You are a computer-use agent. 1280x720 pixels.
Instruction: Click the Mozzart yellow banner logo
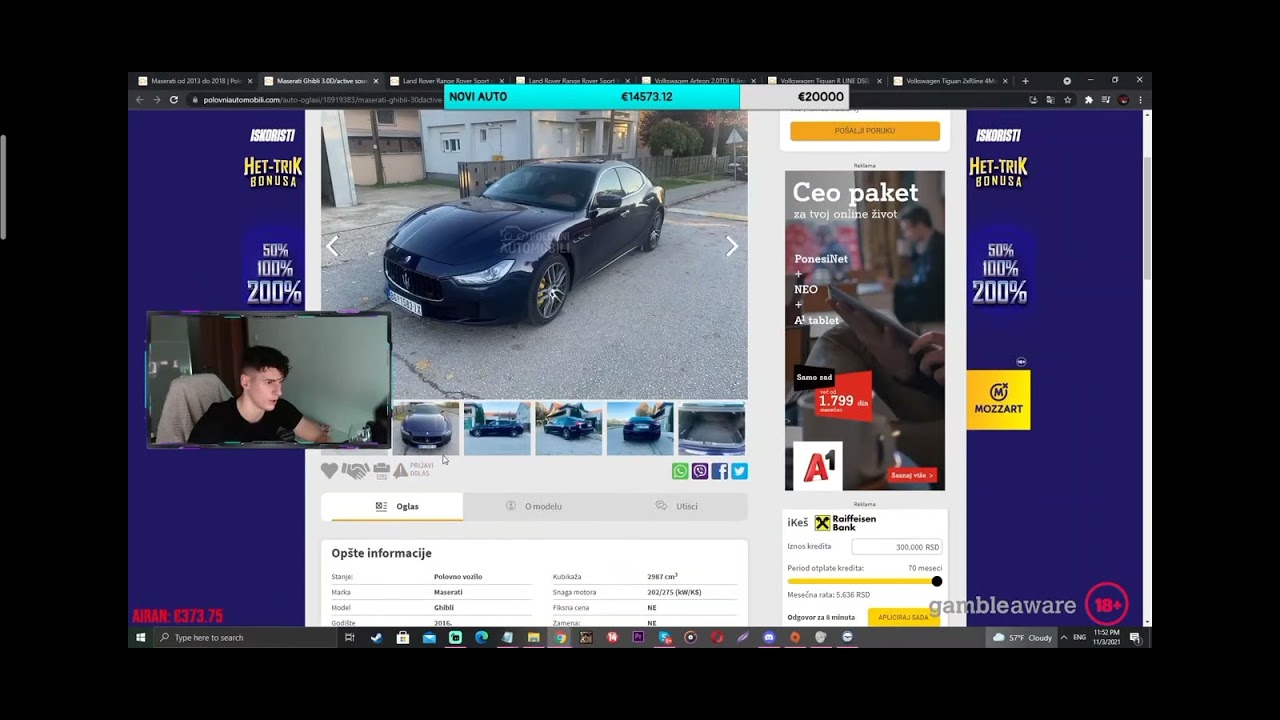tap(998, 400)
